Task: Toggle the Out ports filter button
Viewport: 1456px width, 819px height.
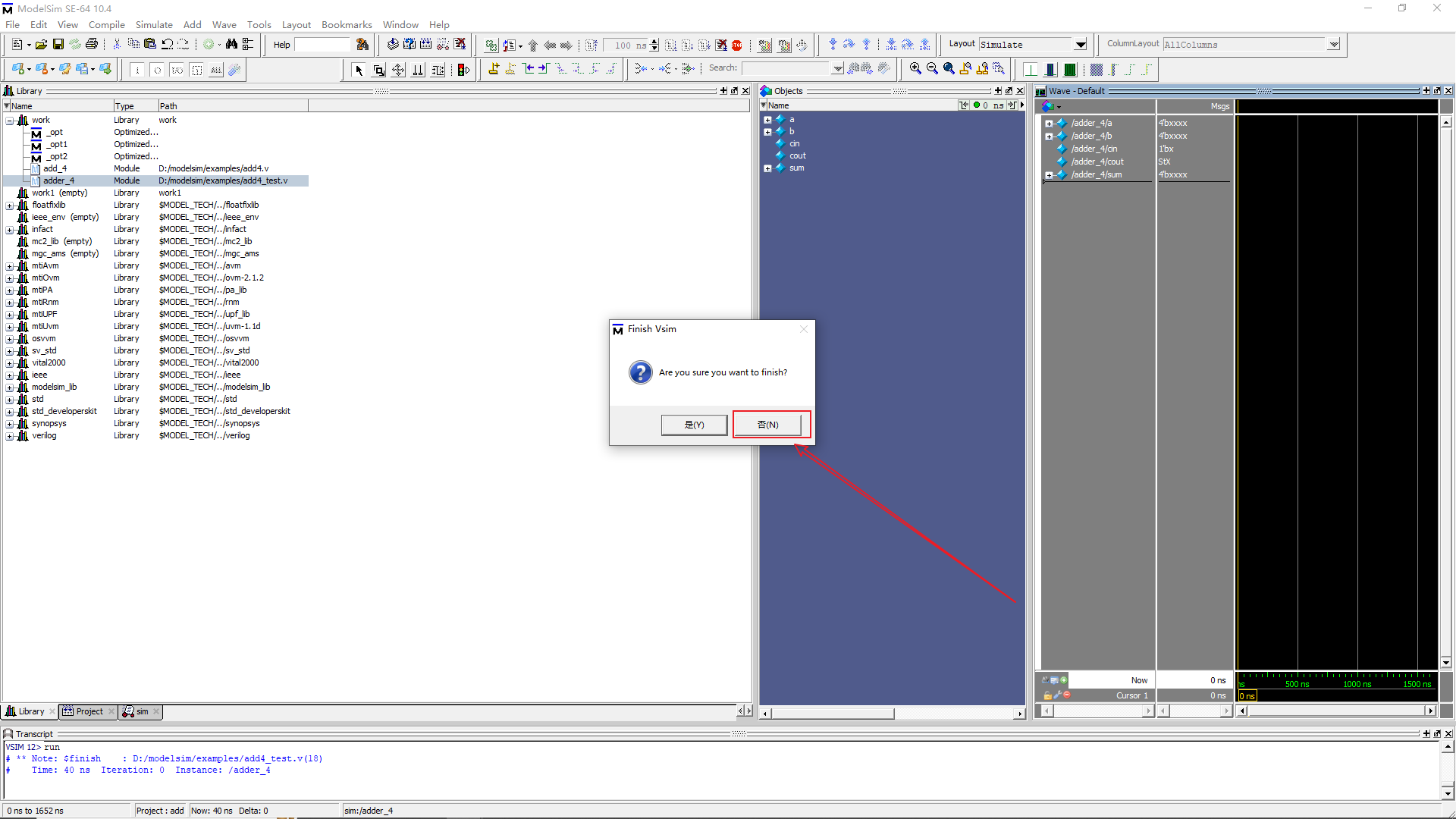Action: (157, 70)
